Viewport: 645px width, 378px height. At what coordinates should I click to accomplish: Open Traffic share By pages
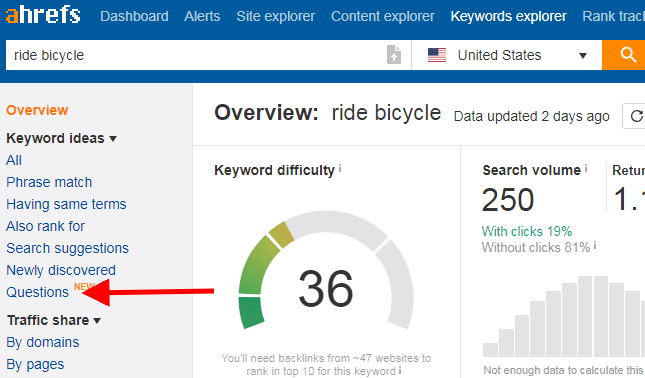point(35,364)
